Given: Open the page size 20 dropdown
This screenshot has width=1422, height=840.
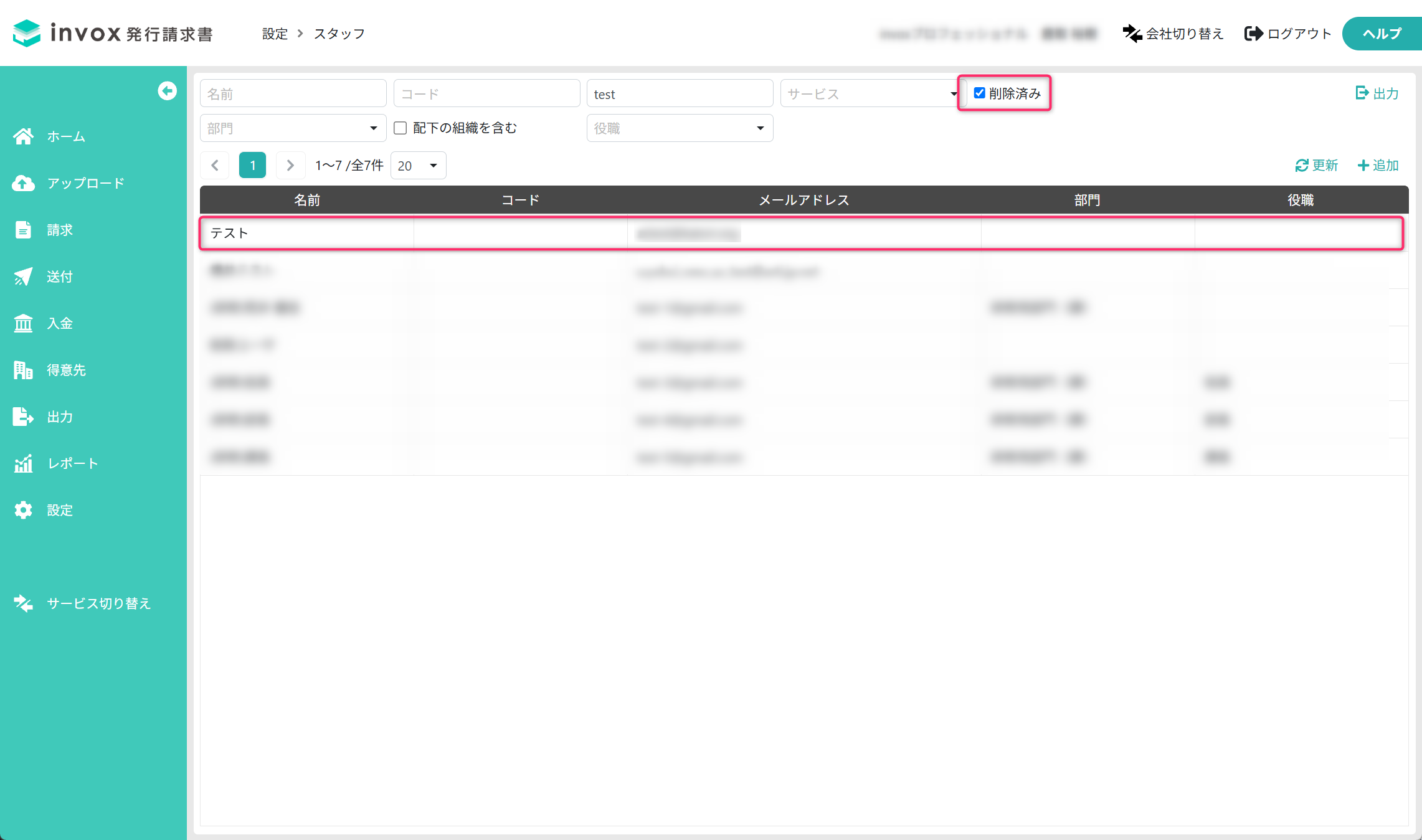Looking at the screenshot, I should click(x=418, y=166).
